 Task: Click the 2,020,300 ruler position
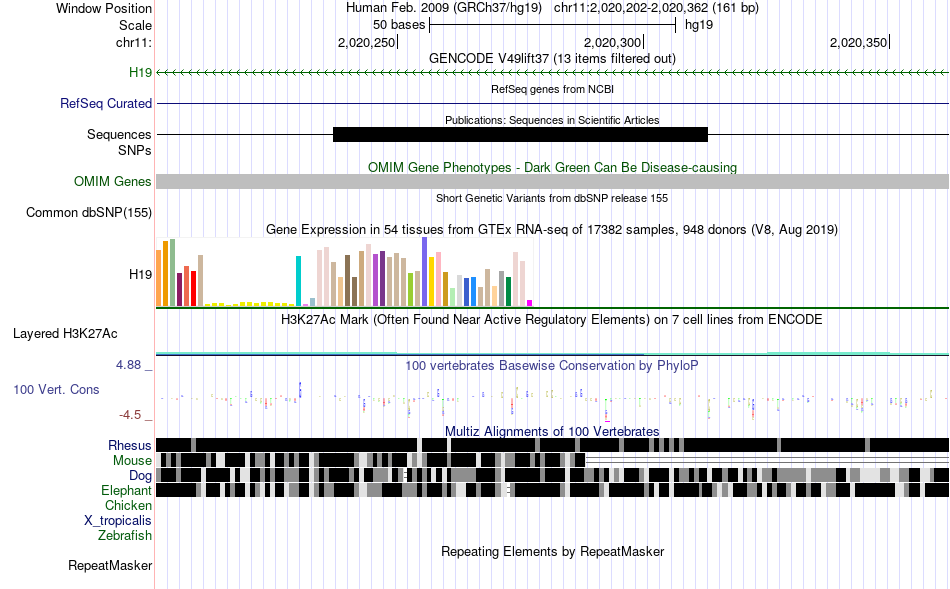point(613,42)
